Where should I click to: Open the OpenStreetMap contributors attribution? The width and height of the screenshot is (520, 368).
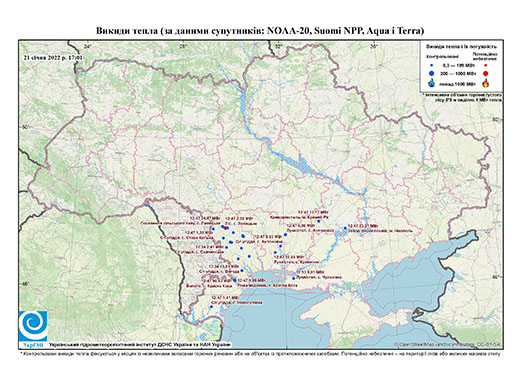[x=447, y=344]
